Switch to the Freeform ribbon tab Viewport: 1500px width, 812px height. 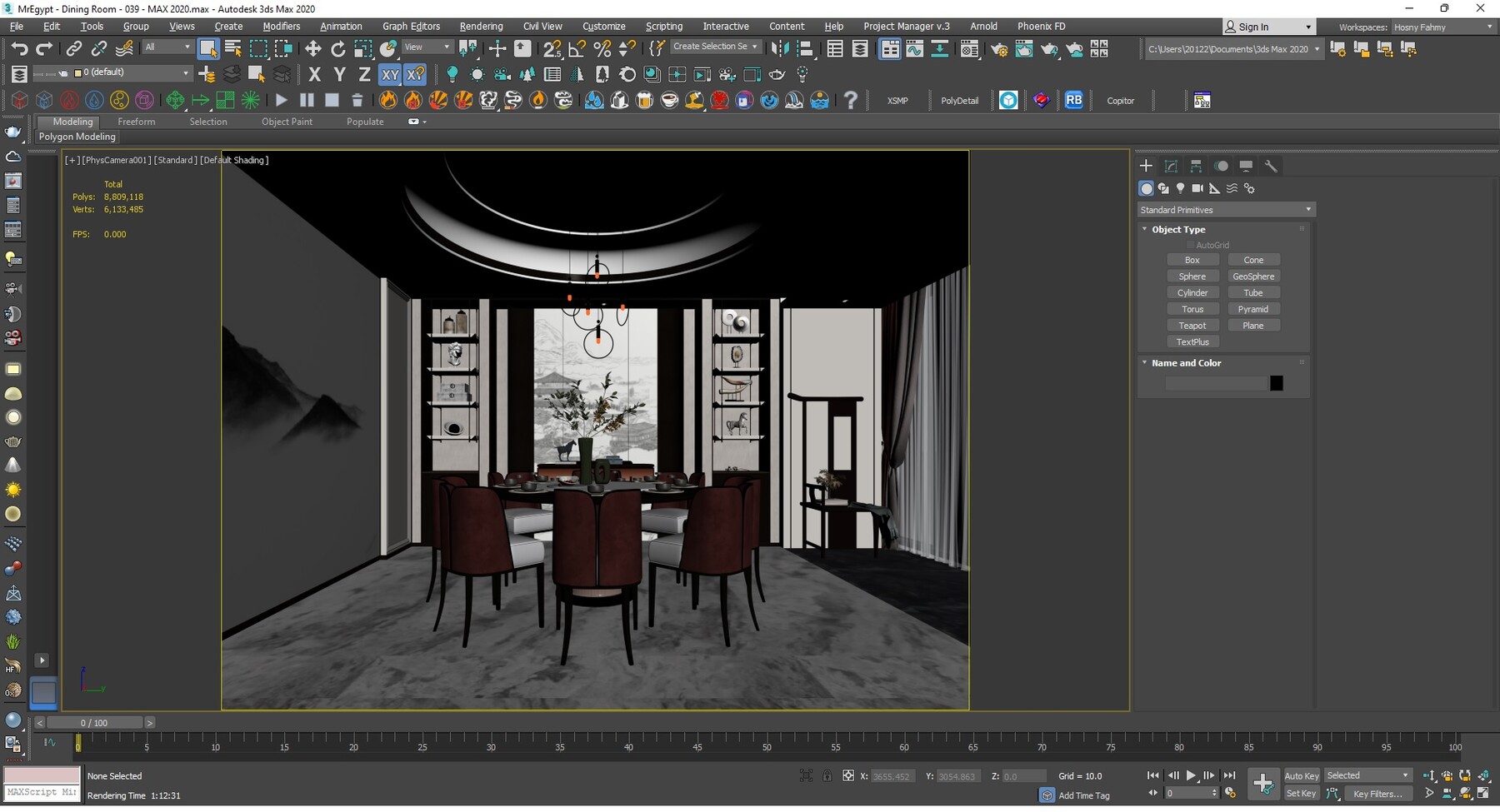[137, 122]
